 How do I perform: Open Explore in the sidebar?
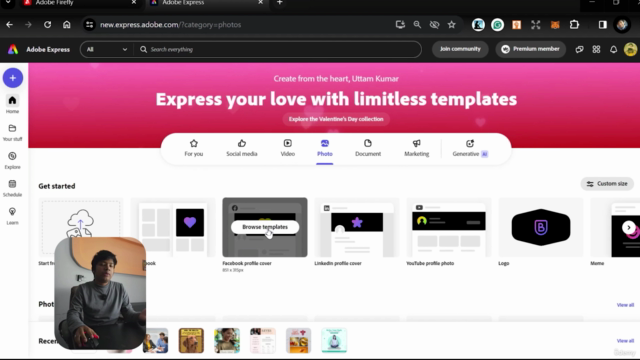12,160
